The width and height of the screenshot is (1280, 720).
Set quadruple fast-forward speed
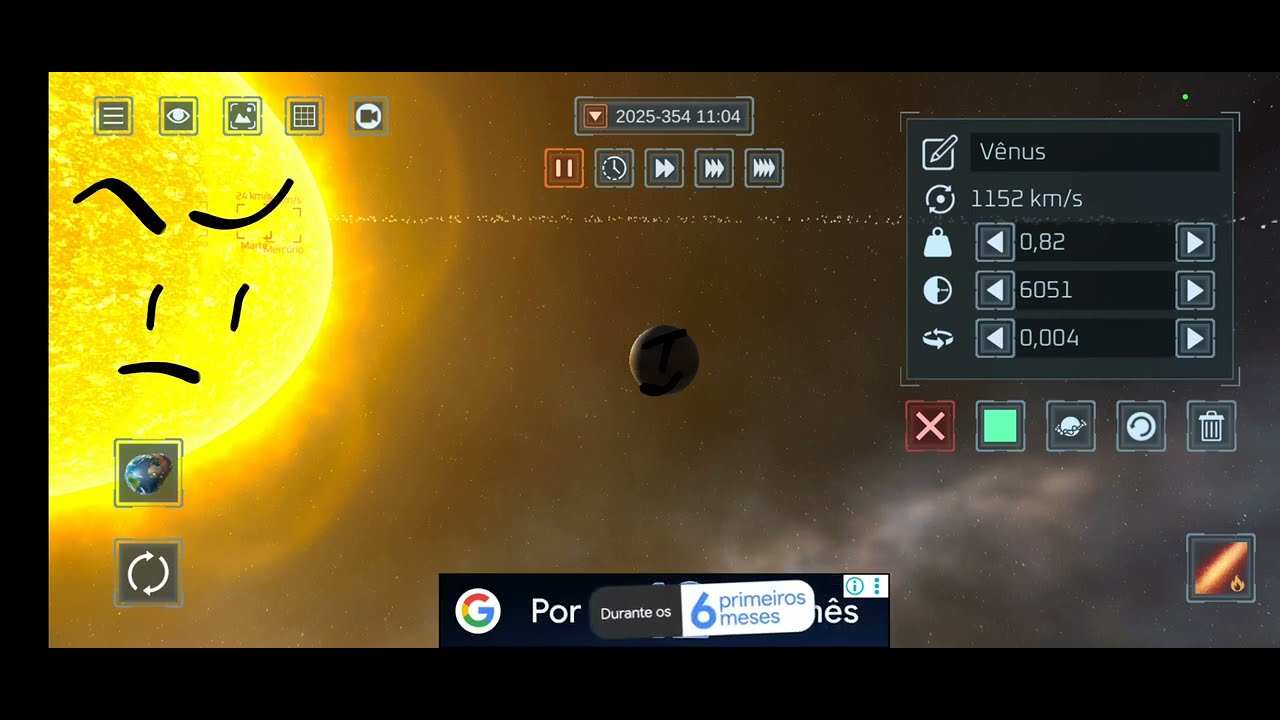tap(764, 168)
